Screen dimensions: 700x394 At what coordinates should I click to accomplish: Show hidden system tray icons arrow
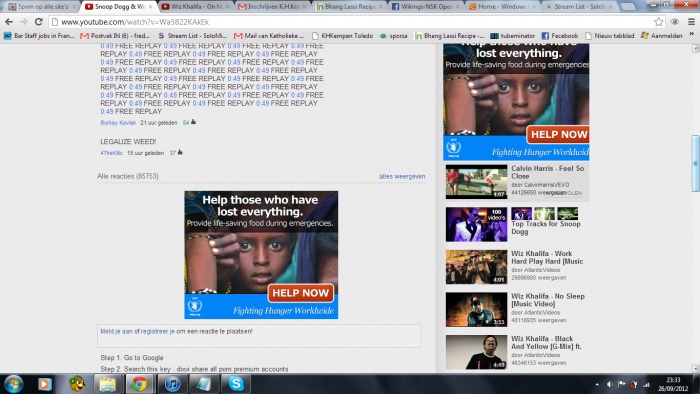[x=597, y=384]
